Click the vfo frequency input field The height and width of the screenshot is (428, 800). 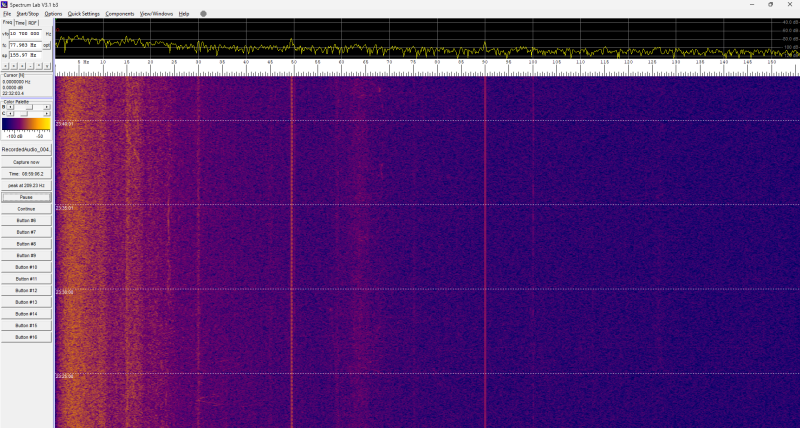pos(26,34)
